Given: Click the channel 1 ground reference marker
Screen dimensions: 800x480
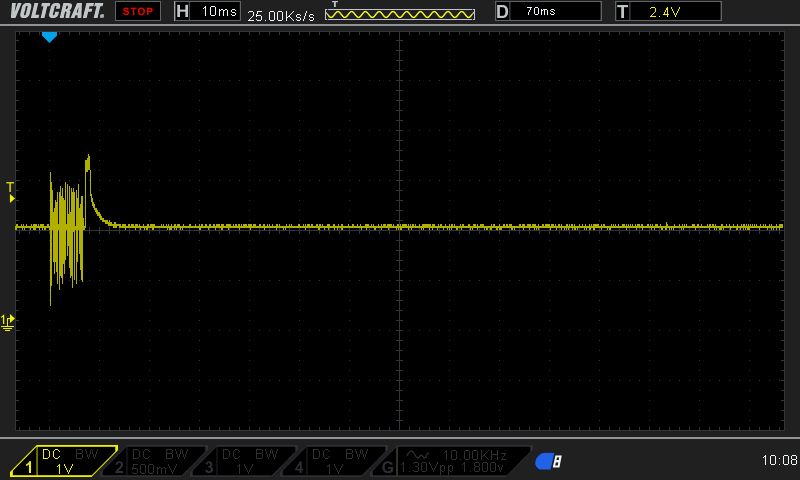Looking at the screenshot, I should (9, 320).
